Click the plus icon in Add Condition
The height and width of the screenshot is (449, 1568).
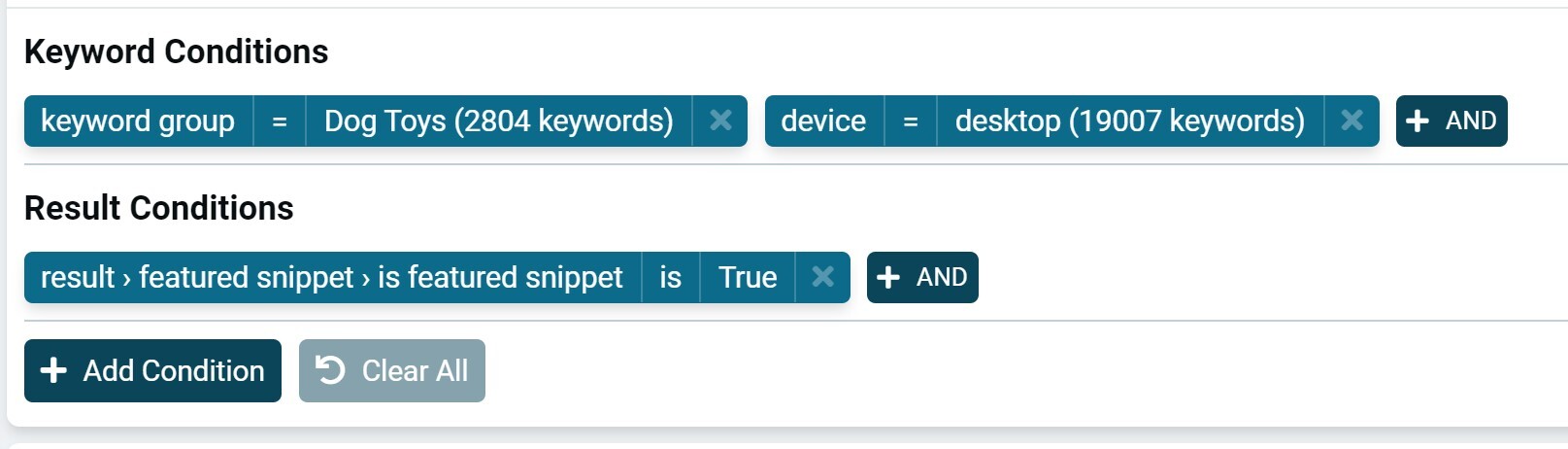(53, 370)
